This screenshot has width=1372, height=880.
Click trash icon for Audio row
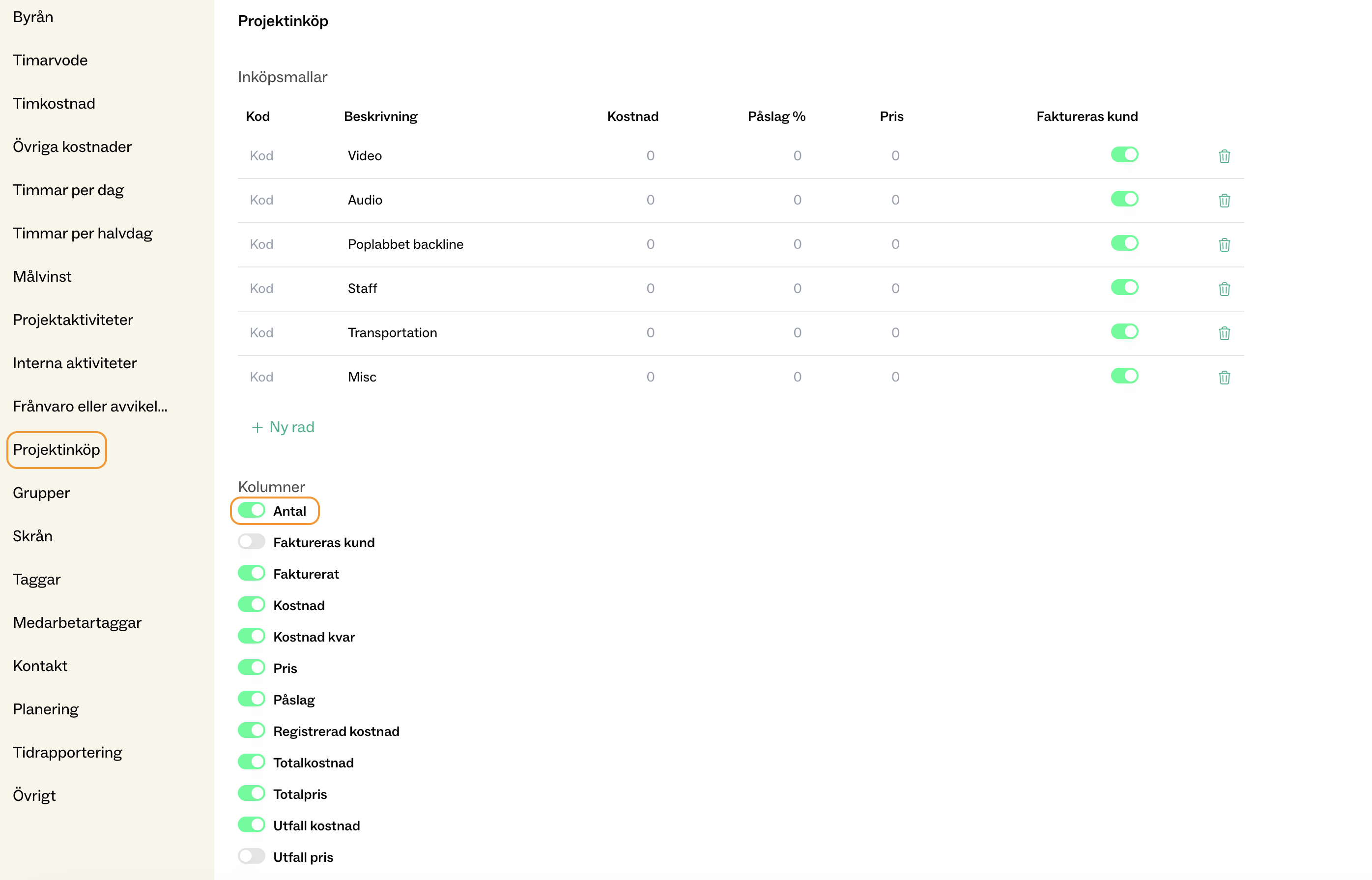click(x=1224, y=201)
